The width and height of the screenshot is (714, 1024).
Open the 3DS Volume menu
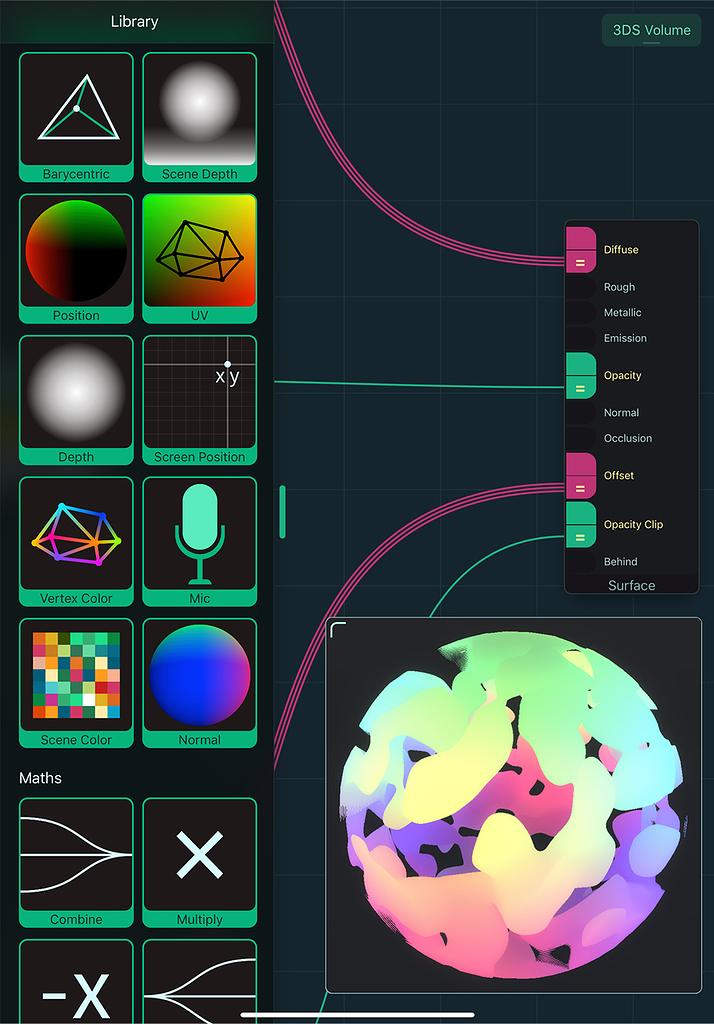click(x=651, y=30)
